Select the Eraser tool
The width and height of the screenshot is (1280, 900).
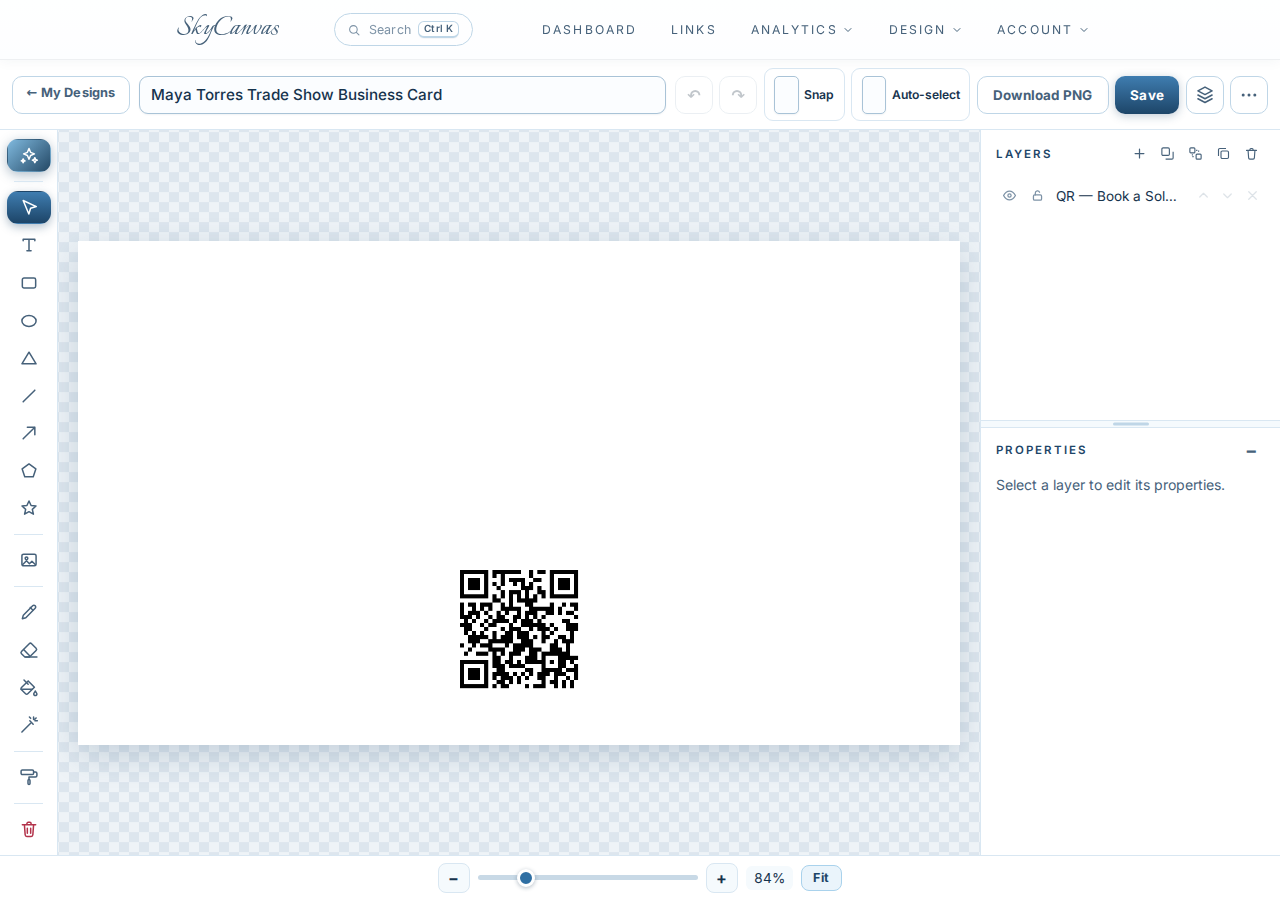(x=29, y=650)
